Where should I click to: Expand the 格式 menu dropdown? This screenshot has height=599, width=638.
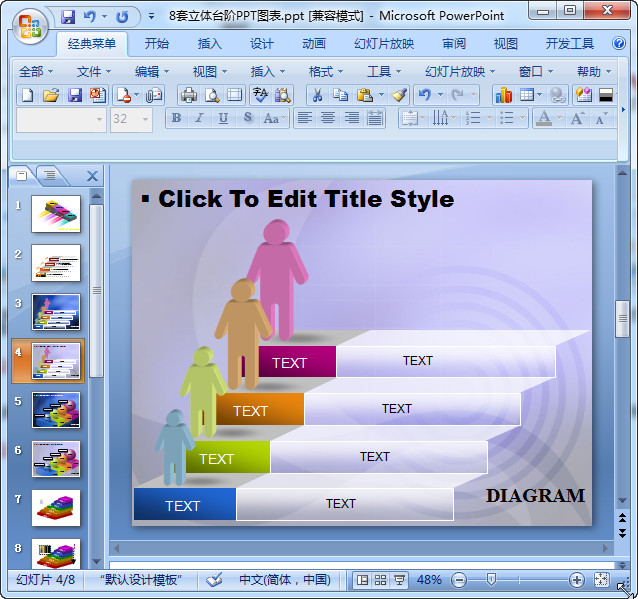coord(325,71)
